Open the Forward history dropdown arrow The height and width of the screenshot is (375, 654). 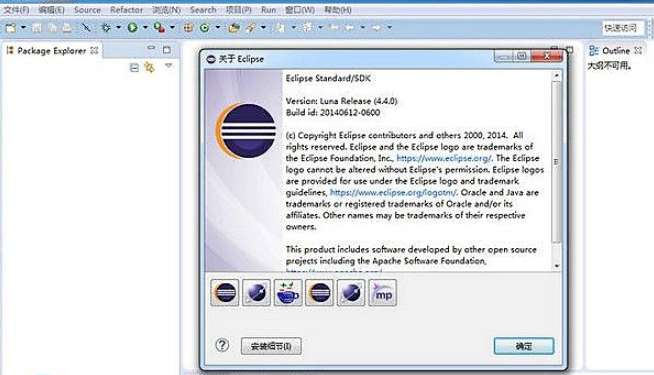point(389,28)
